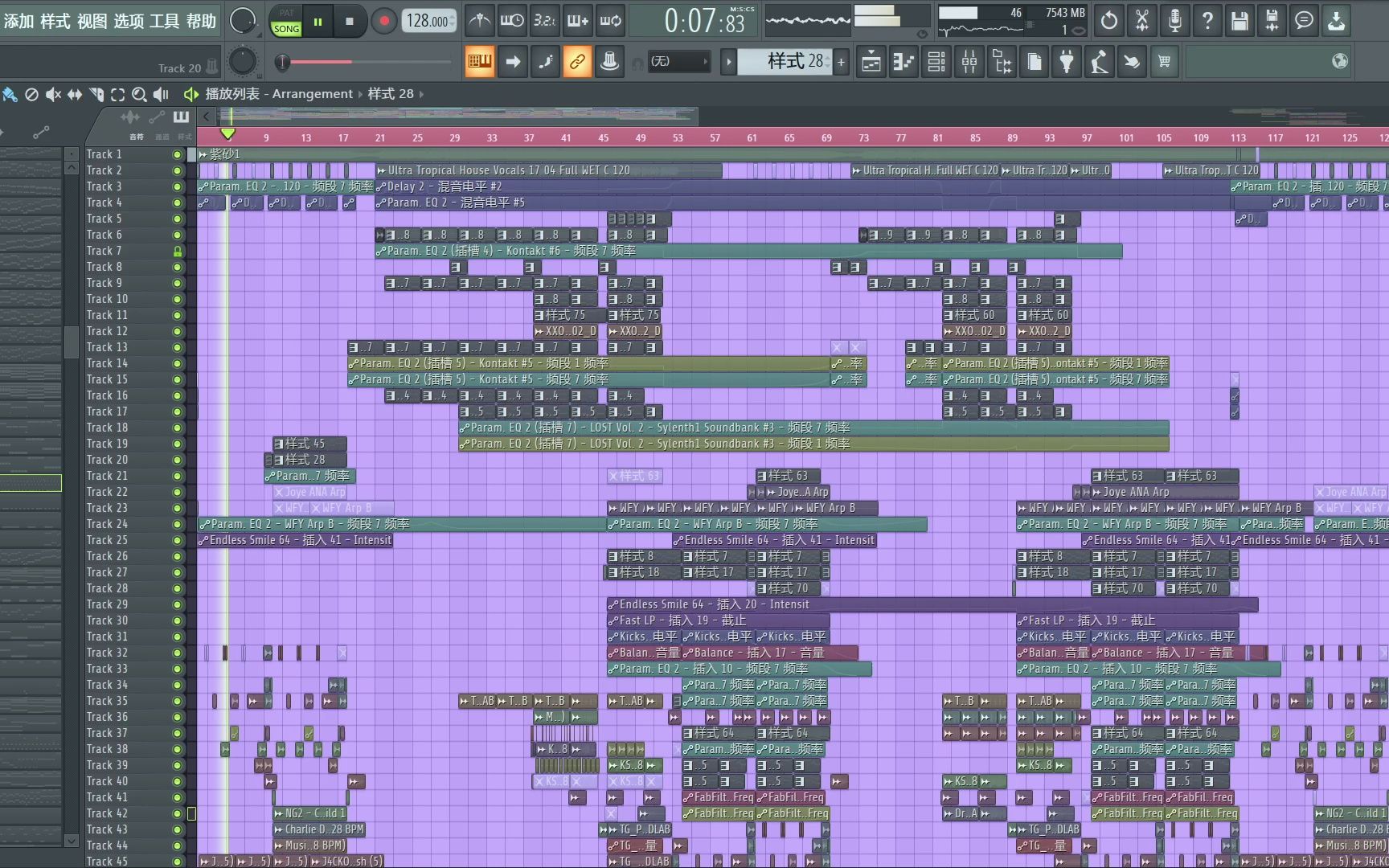
Task: Save the project with floppy icon
Action: [1239, 21]
